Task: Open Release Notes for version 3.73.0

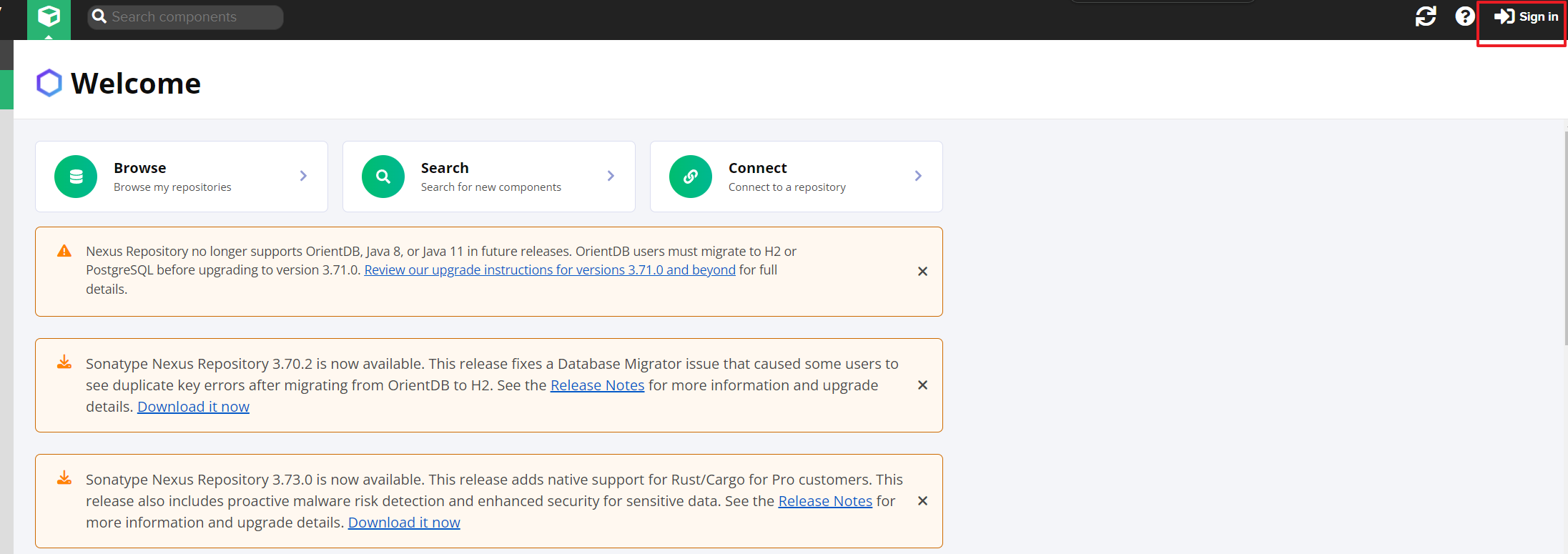Action: (825, 501)
